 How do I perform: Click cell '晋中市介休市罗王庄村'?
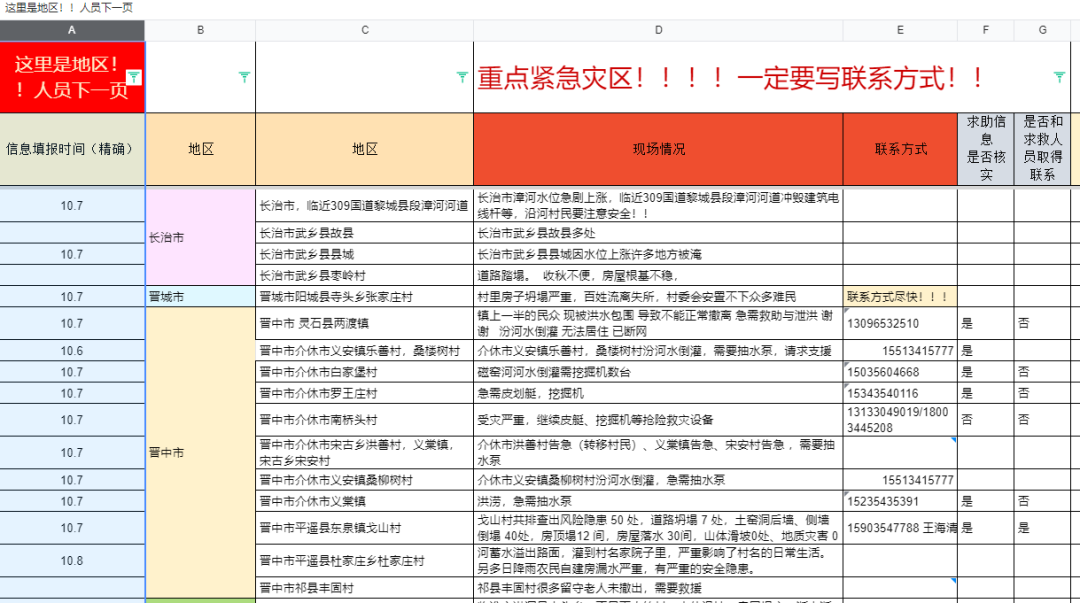click(364, 394)
